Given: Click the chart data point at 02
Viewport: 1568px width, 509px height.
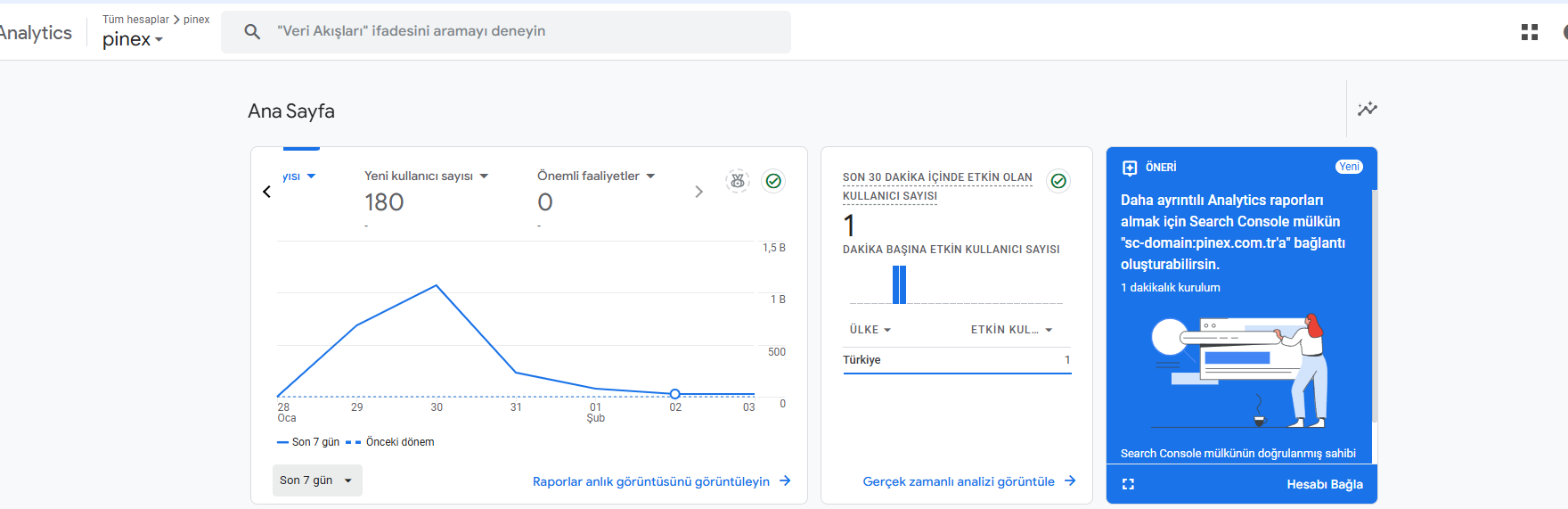Looking at the screenshot, I should (x=675, y=394).
